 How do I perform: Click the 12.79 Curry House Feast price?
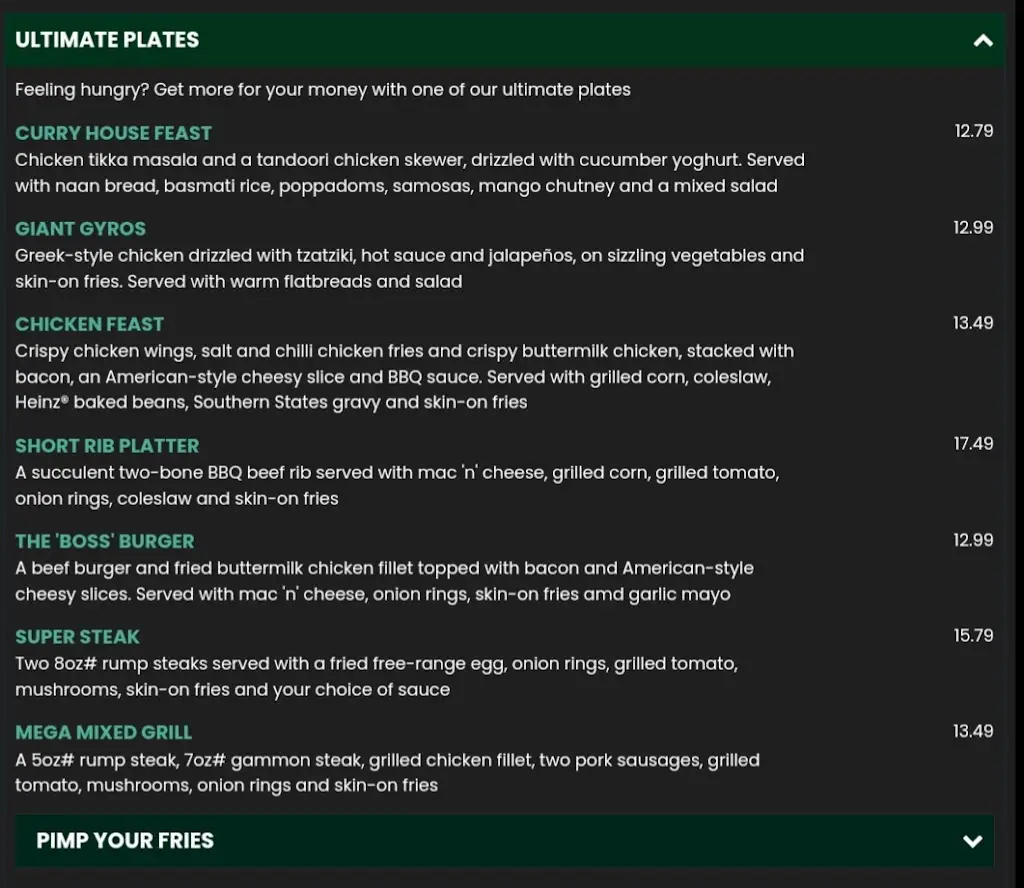[x=973, y=131]
